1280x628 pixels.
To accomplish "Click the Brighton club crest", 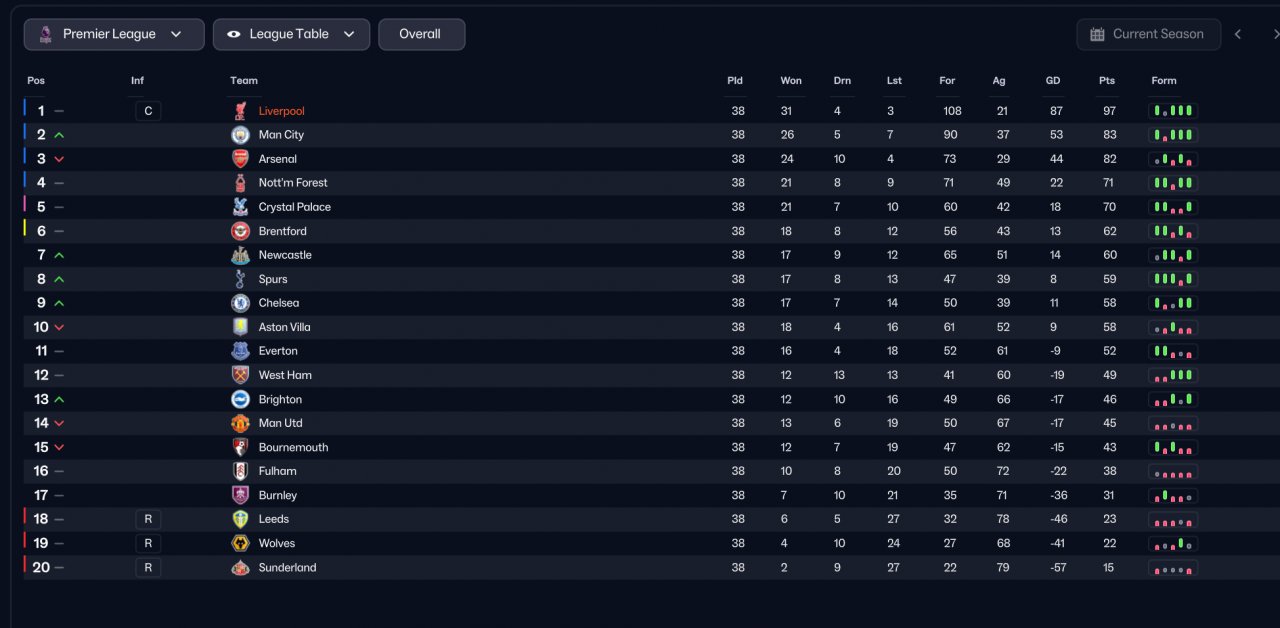I will pos(240,399).
